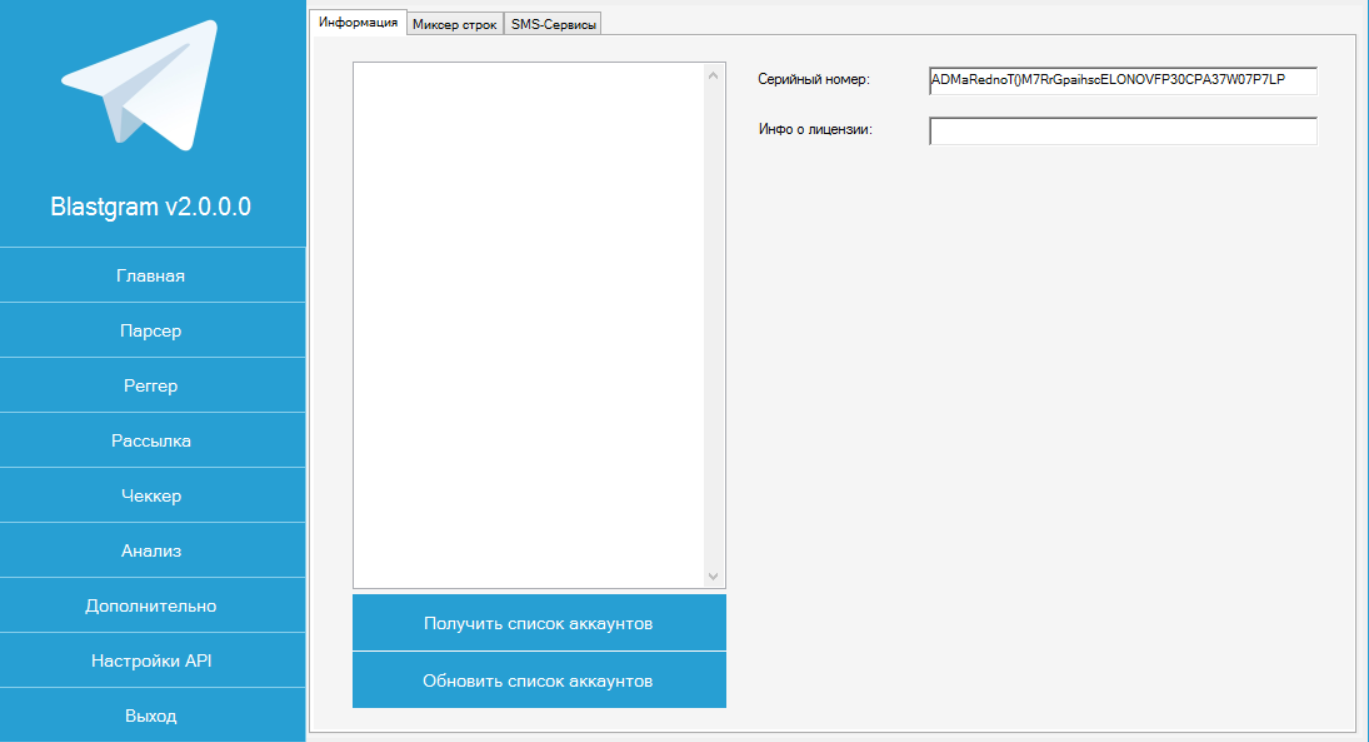
Task: Switch to the Информация tab
Action: [x=358, y=23]
